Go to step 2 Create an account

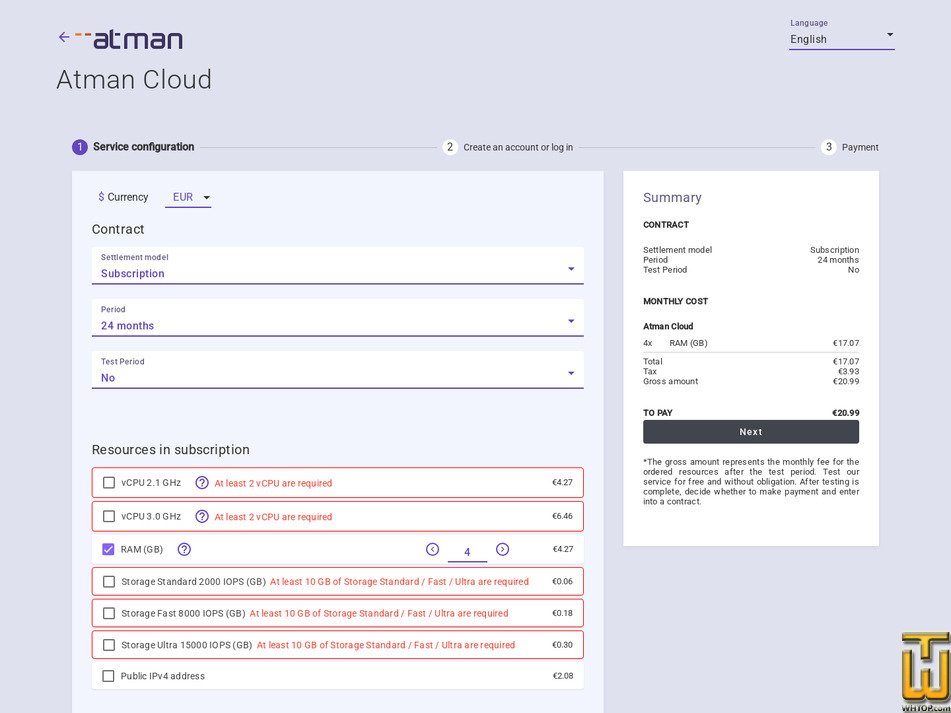[508, 147]
